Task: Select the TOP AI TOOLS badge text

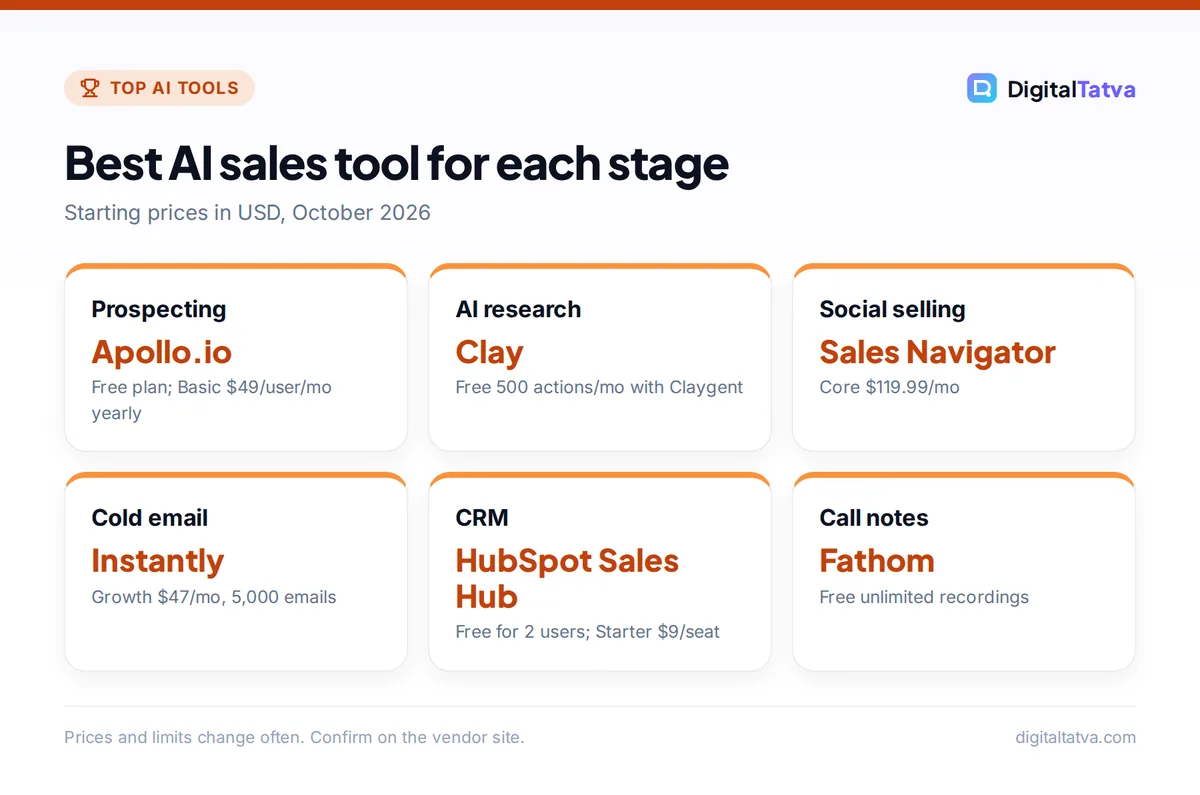Action: pyautogui.click(x=174, y=88)
